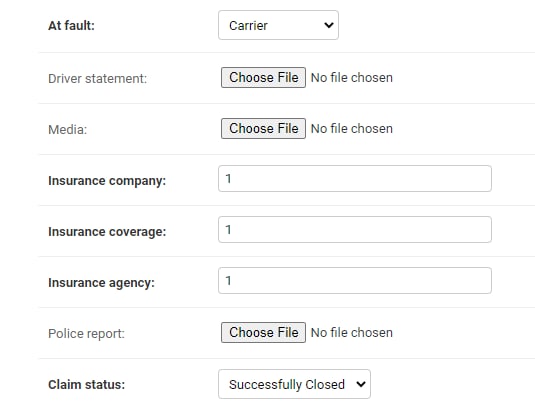Click the Driver statement label
535x408 pixels.
[97, 78]
